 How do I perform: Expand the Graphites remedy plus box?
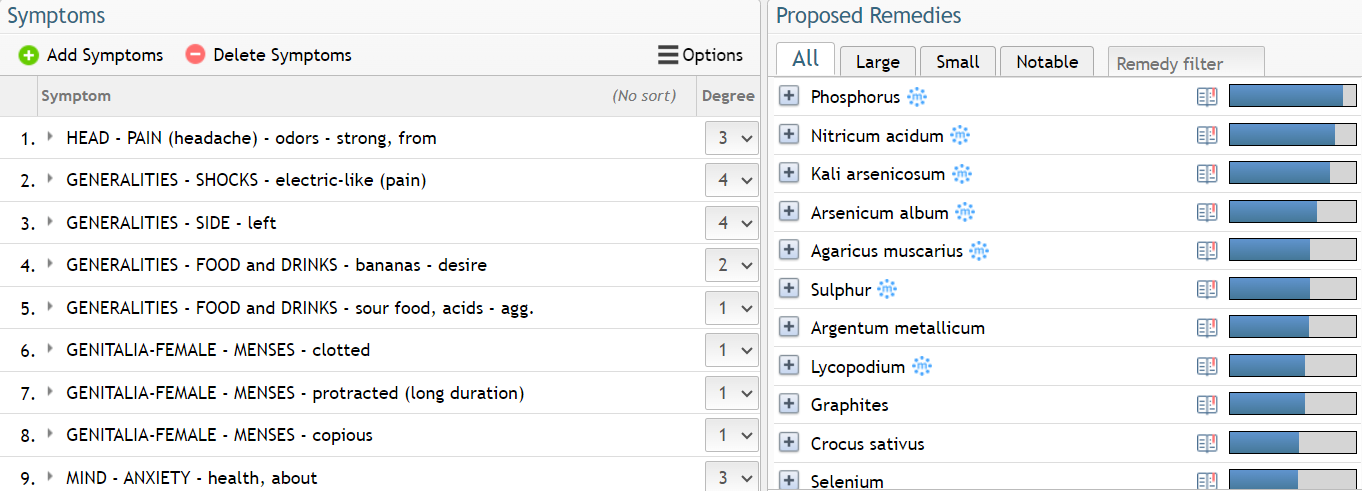click(x=789, y=404)
